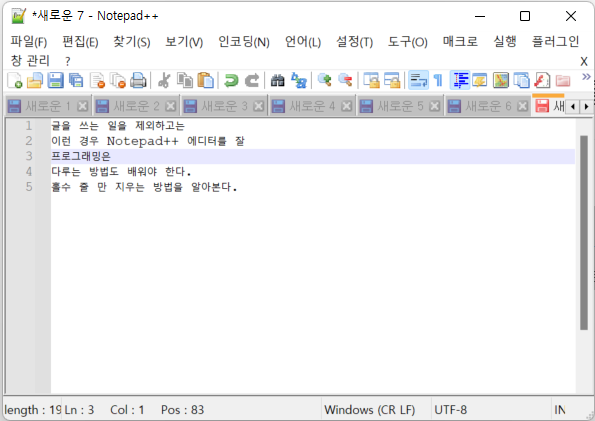Close the document with menu bar X
The height and width of the screenshot is (421, 595).
coord(584,61)
